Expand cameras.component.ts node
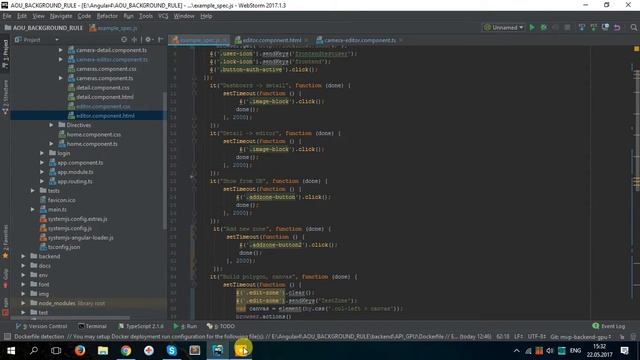 pos(60,78)
